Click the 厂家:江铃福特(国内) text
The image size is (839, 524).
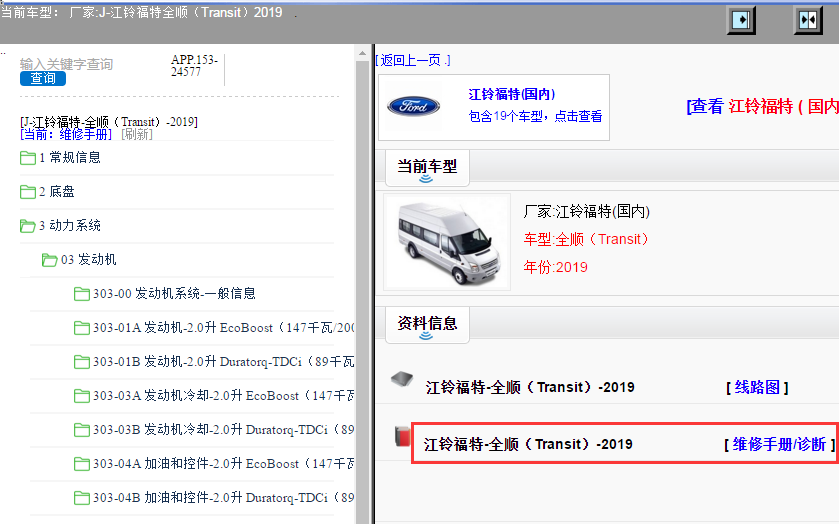point(586,211)
